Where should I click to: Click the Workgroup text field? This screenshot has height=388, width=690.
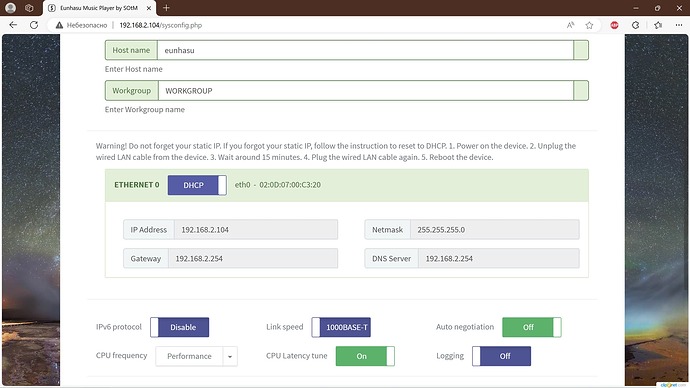(365, 91)
